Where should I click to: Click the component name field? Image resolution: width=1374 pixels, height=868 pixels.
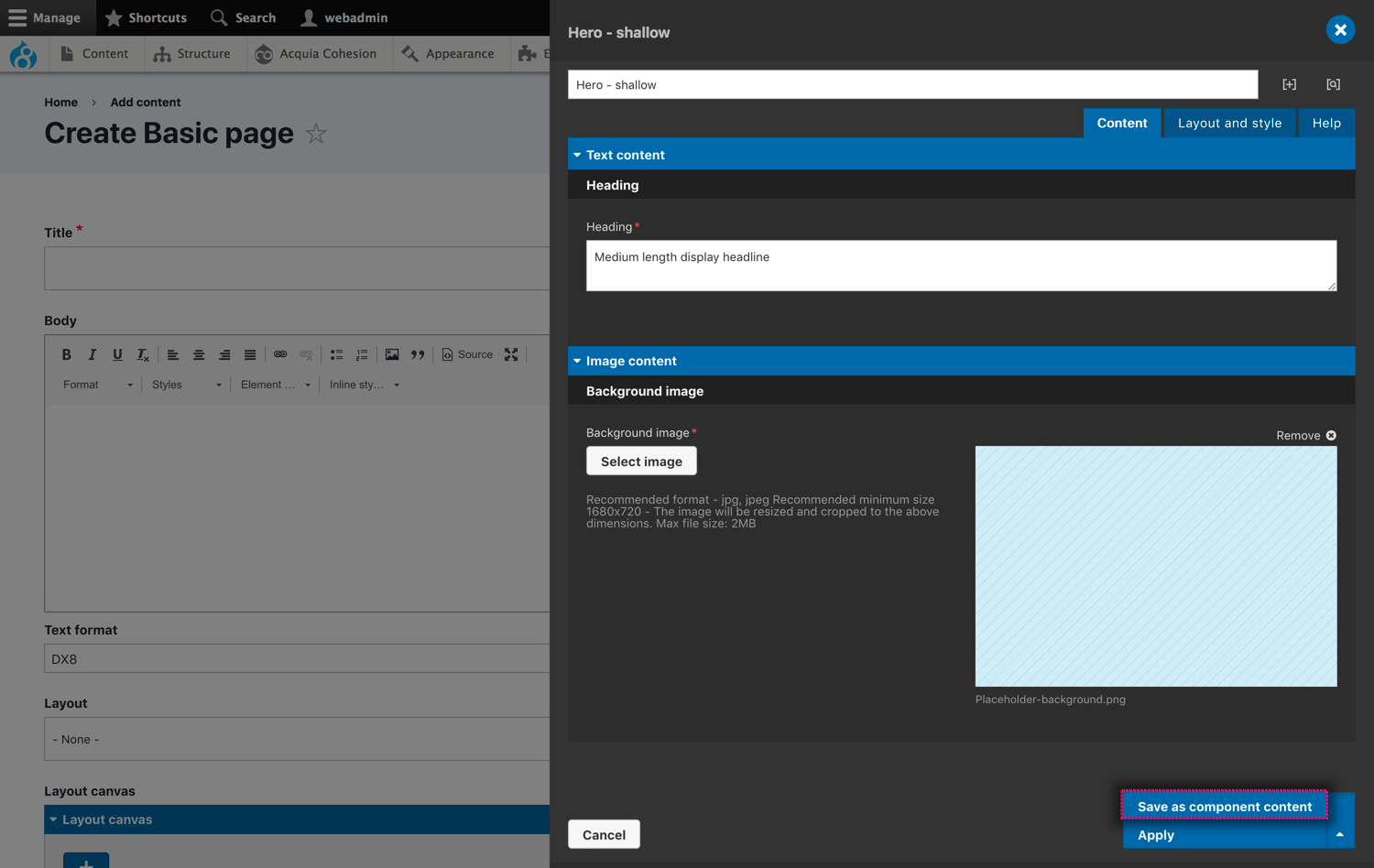pyautogui.click(x=912, y=84)
